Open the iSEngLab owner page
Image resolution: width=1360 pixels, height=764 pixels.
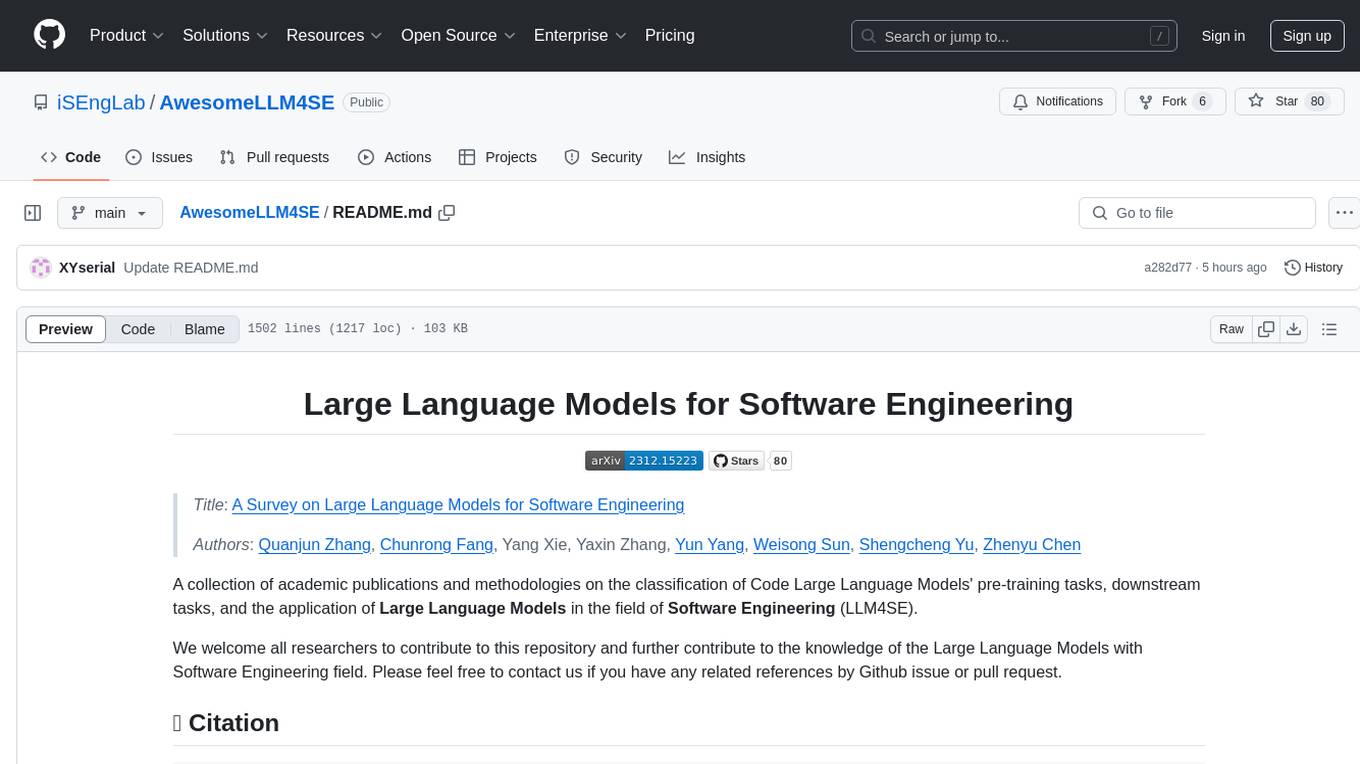point(101,102)
